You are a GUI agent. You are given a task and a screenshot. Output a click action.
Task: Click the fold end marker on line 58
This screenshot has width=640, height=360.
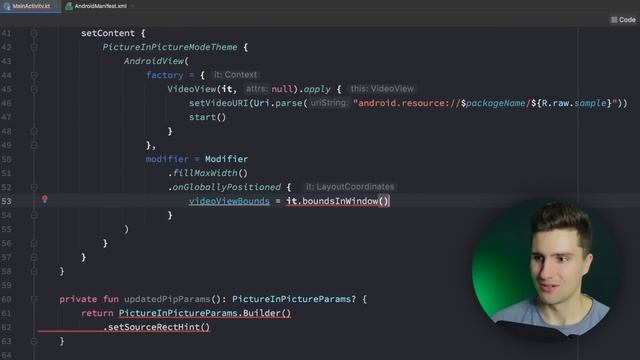point(34,271)
